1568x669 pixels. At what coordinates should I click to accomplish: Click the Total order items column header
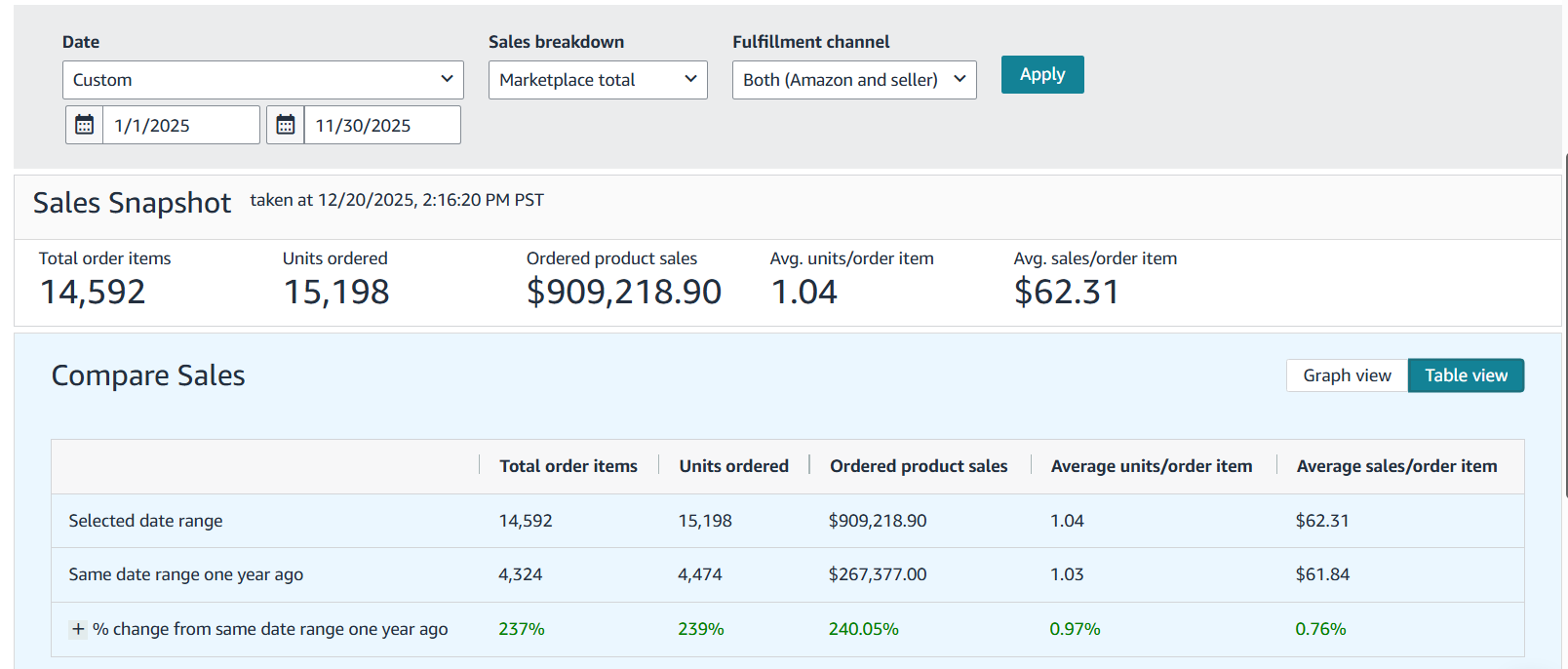coord(568,466)
